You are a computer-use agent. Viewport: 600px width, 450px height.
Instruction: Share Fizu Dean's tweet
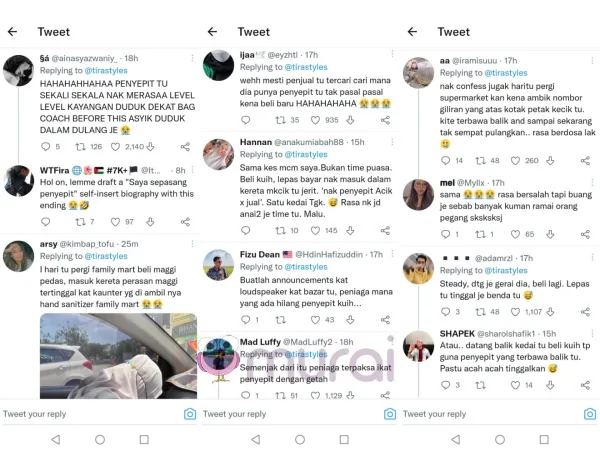[385, 320]
